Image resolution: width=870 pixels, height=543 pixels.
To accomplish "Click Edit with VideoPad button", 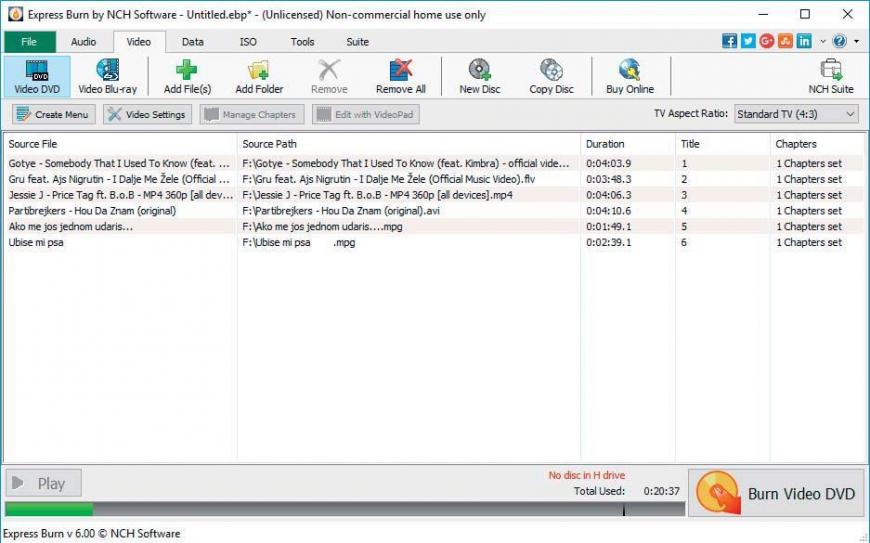I will tap(366, 114).
